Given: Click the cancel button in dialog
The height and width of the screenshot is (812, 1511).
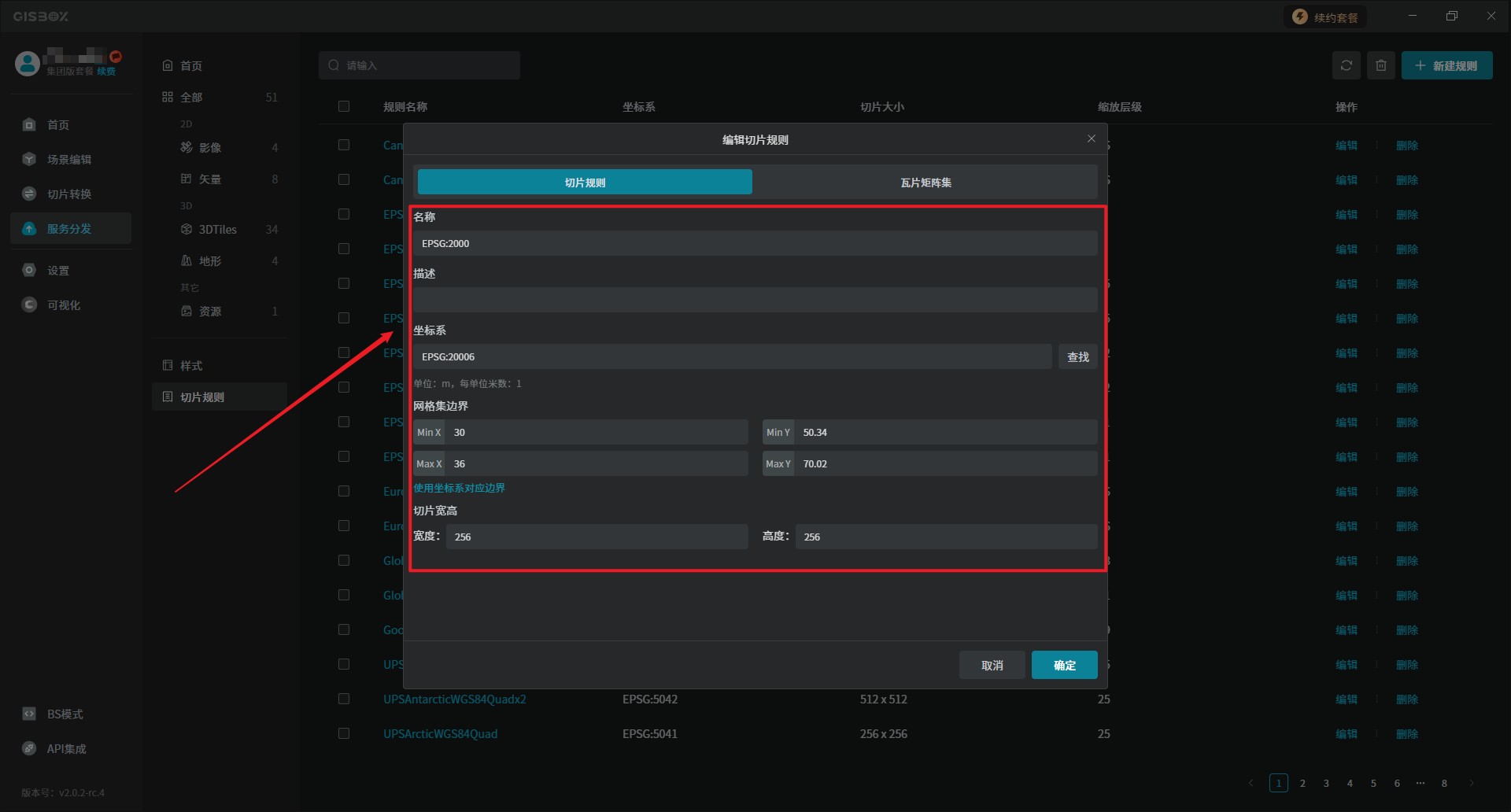Looking at the screenshot, I should pos(992,666).
